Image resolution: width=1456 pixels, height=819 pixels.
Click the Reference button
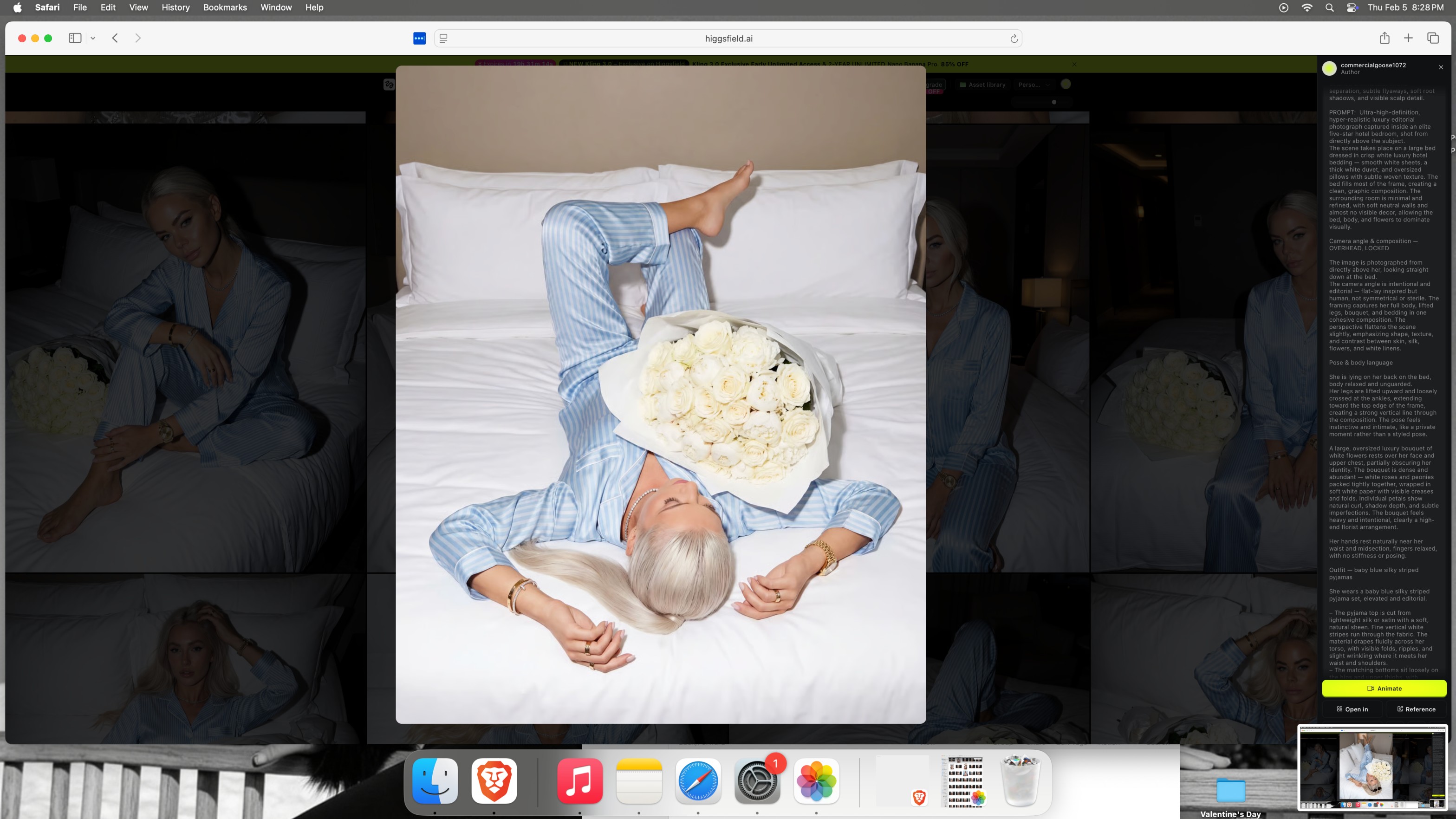pos(1416,709)
